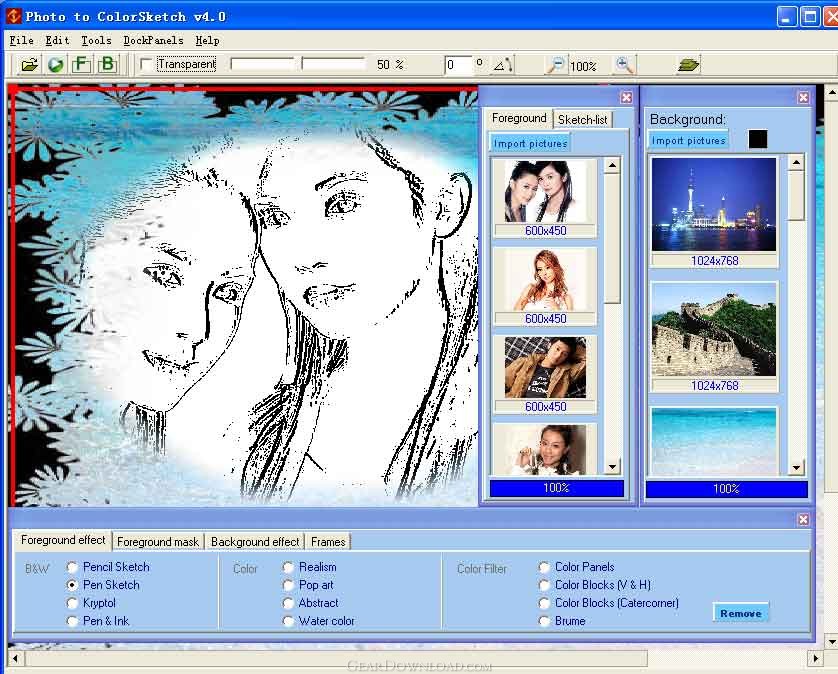Close the Foreground pictures panel
Viewport: 838px width, 674px height.
[626, 97]
